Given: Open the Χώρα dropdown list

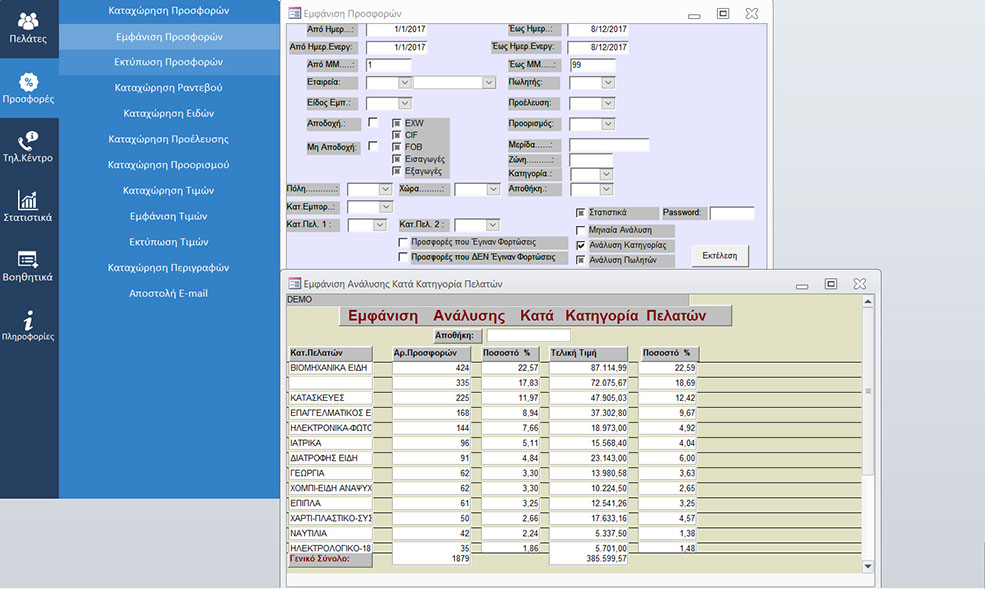Looking at the screenshot, I should coord(492,189).
